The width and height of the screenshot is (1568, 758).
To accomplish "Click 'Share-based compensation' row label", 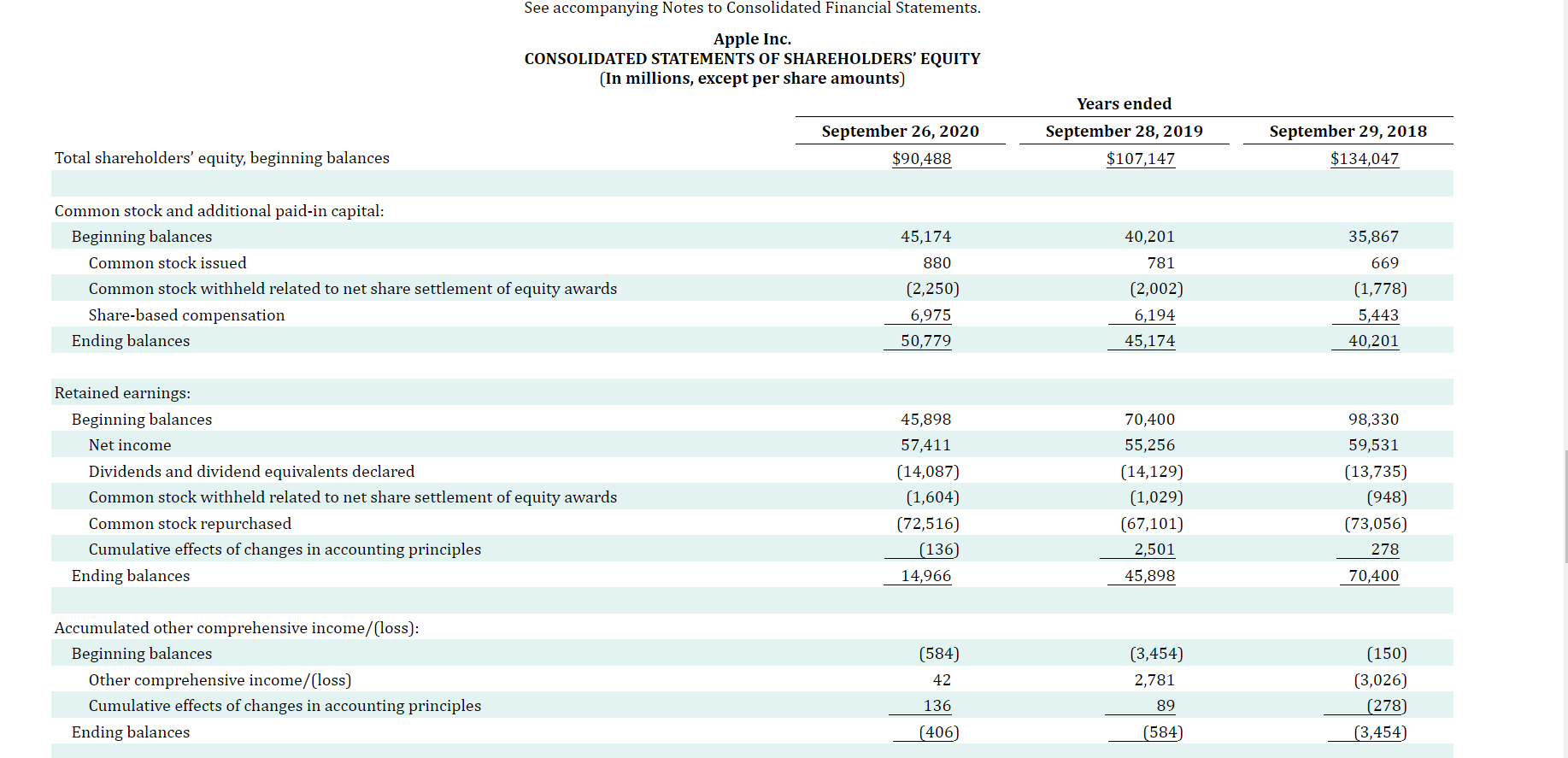I will 186,315.
